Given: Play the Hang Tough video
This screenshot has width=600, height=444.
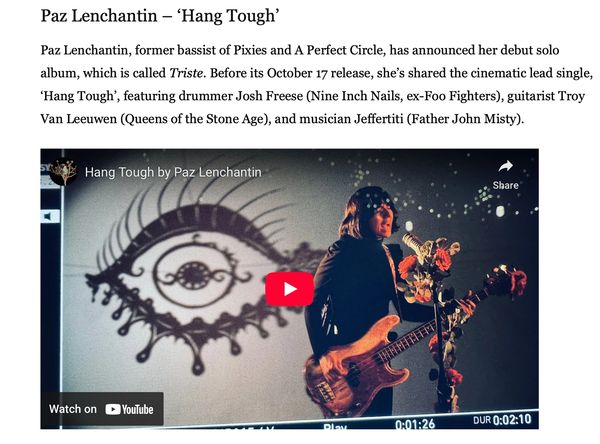Looking at the screenshot, I should pos(290,289).
